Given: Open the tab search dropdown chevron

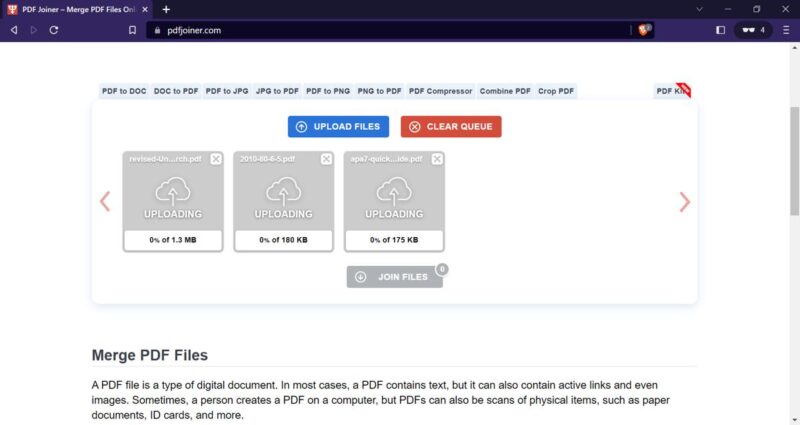Looking at the screenshot, I should click(x=699, y=9).
